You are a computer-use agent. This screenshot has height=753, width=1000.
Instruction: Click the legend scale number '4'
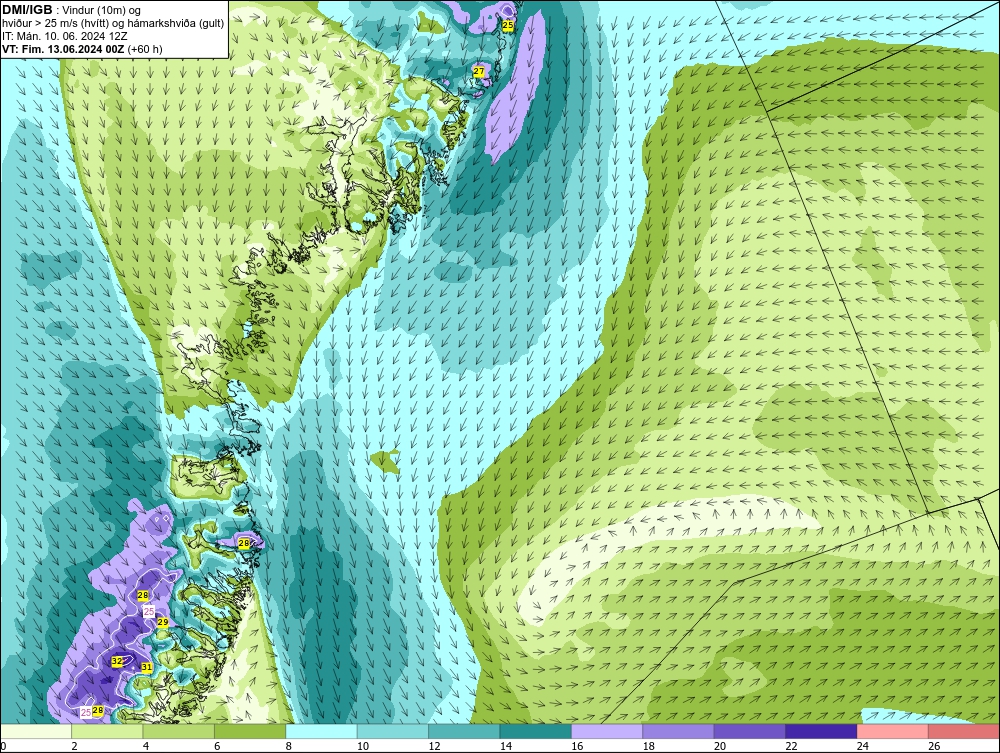point(146,746)
